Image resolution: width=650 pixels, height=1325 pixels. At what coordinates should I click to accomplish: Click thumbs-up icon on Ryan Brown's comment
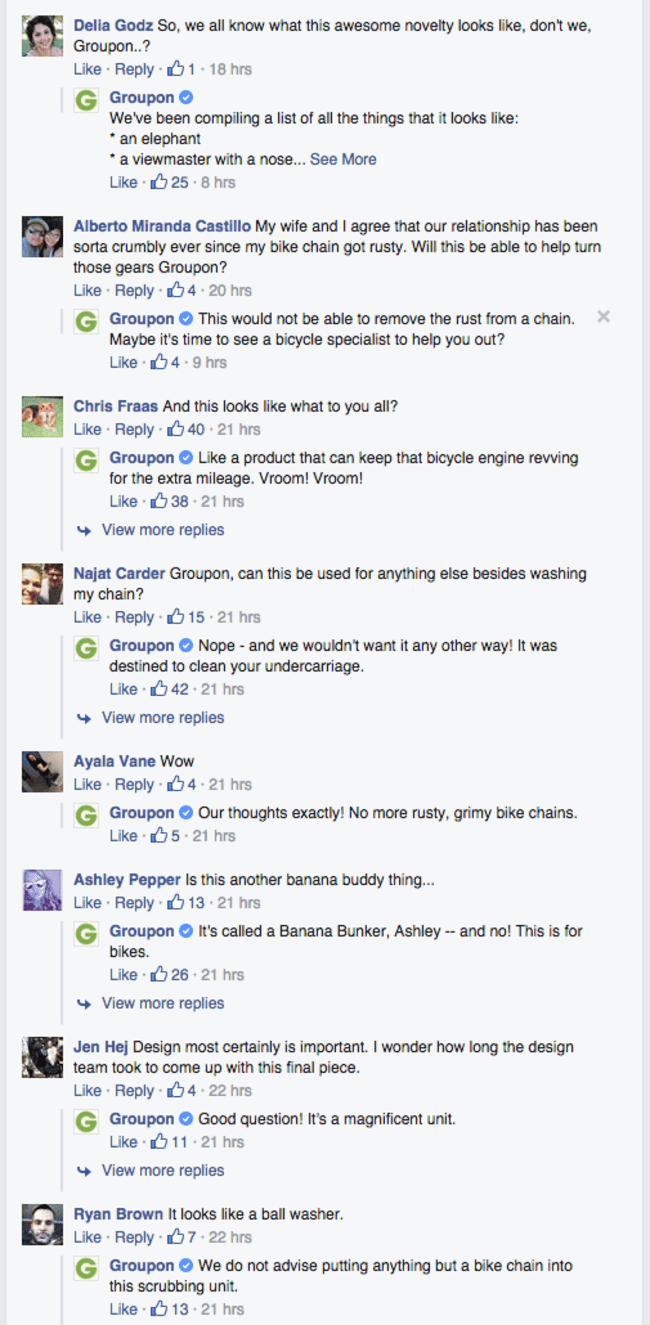[x=175, y=1238]
